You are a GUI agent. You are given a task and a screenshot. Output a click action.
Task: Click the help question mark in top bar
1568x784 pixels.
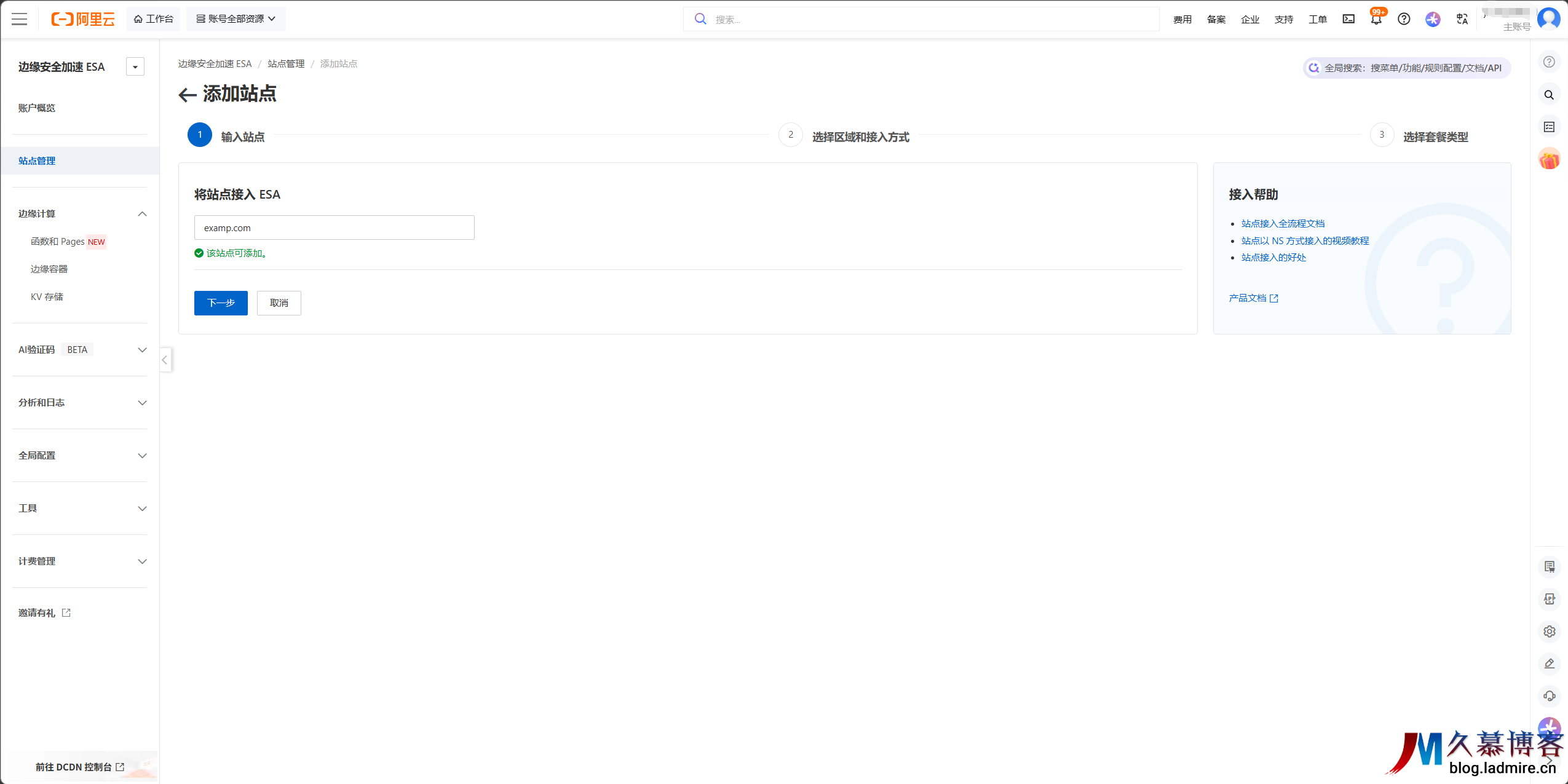pos(1404,19)
